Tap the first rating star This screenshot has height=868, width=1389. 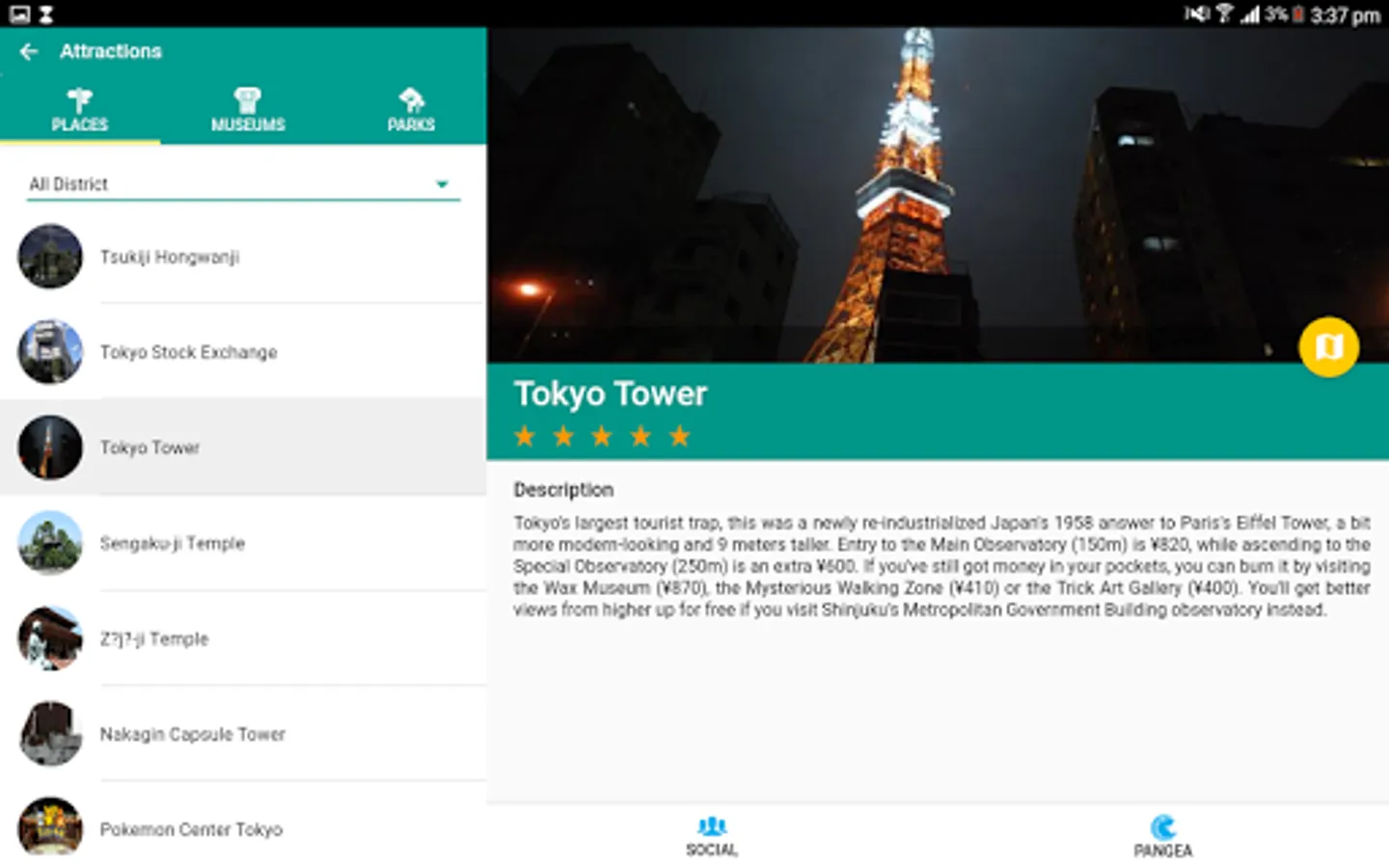pos(525,437)
